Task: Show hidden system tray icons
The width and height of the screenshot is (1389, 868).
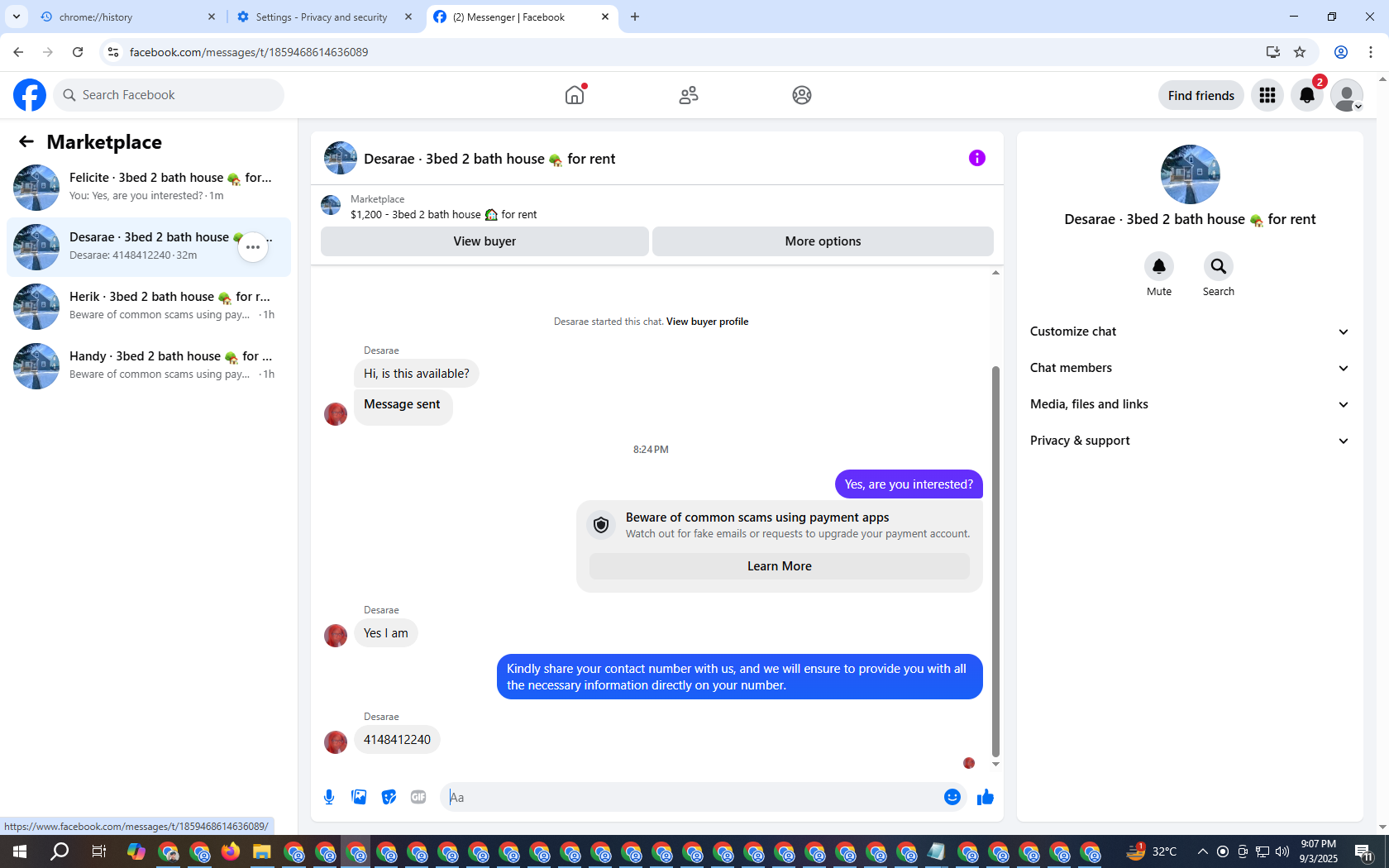Action: pyautogui.click(x=1203, y=851)
